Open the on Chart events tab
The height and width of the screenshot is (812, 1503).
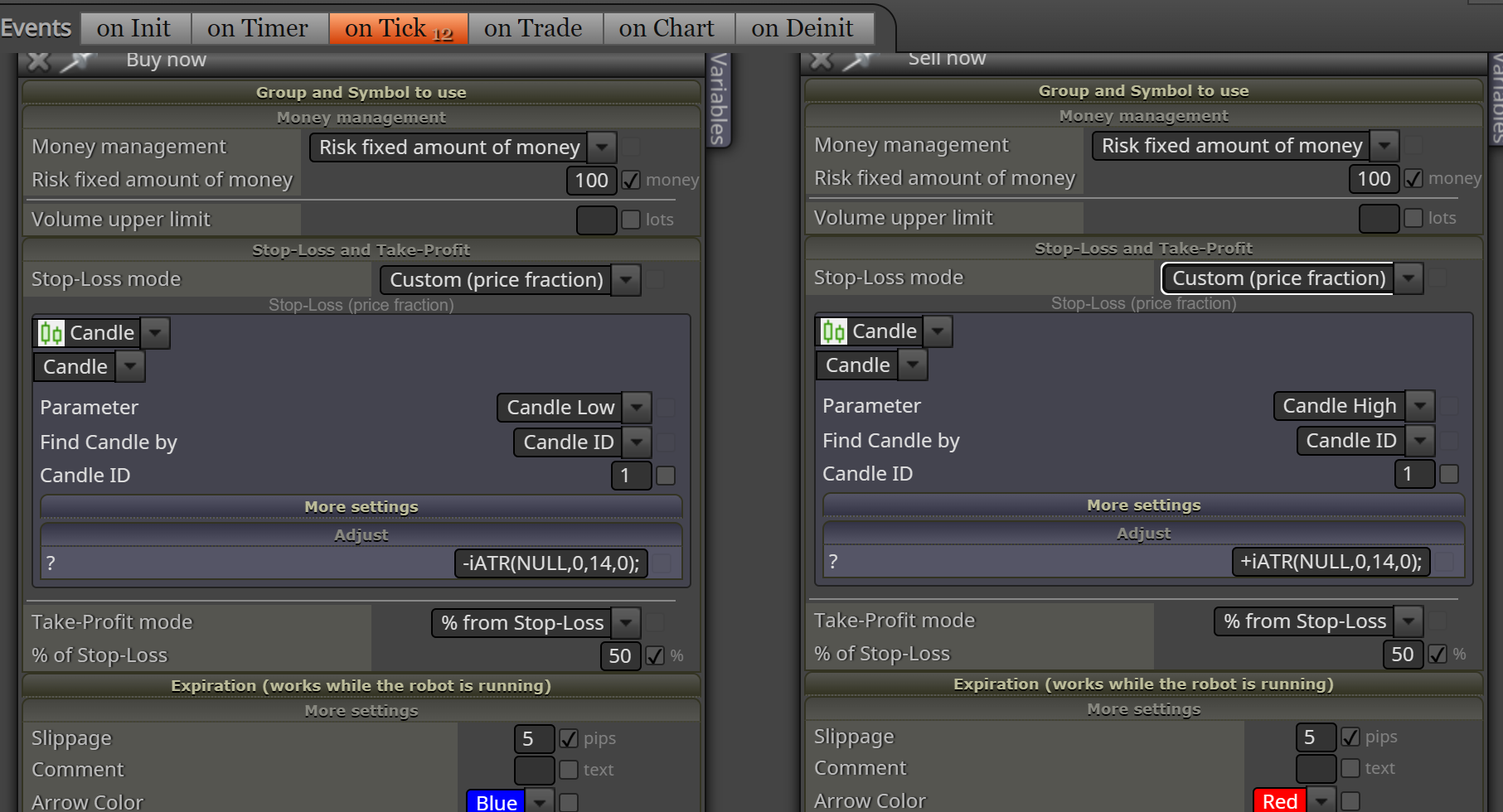pyautogui.click(x=667, y=28)
